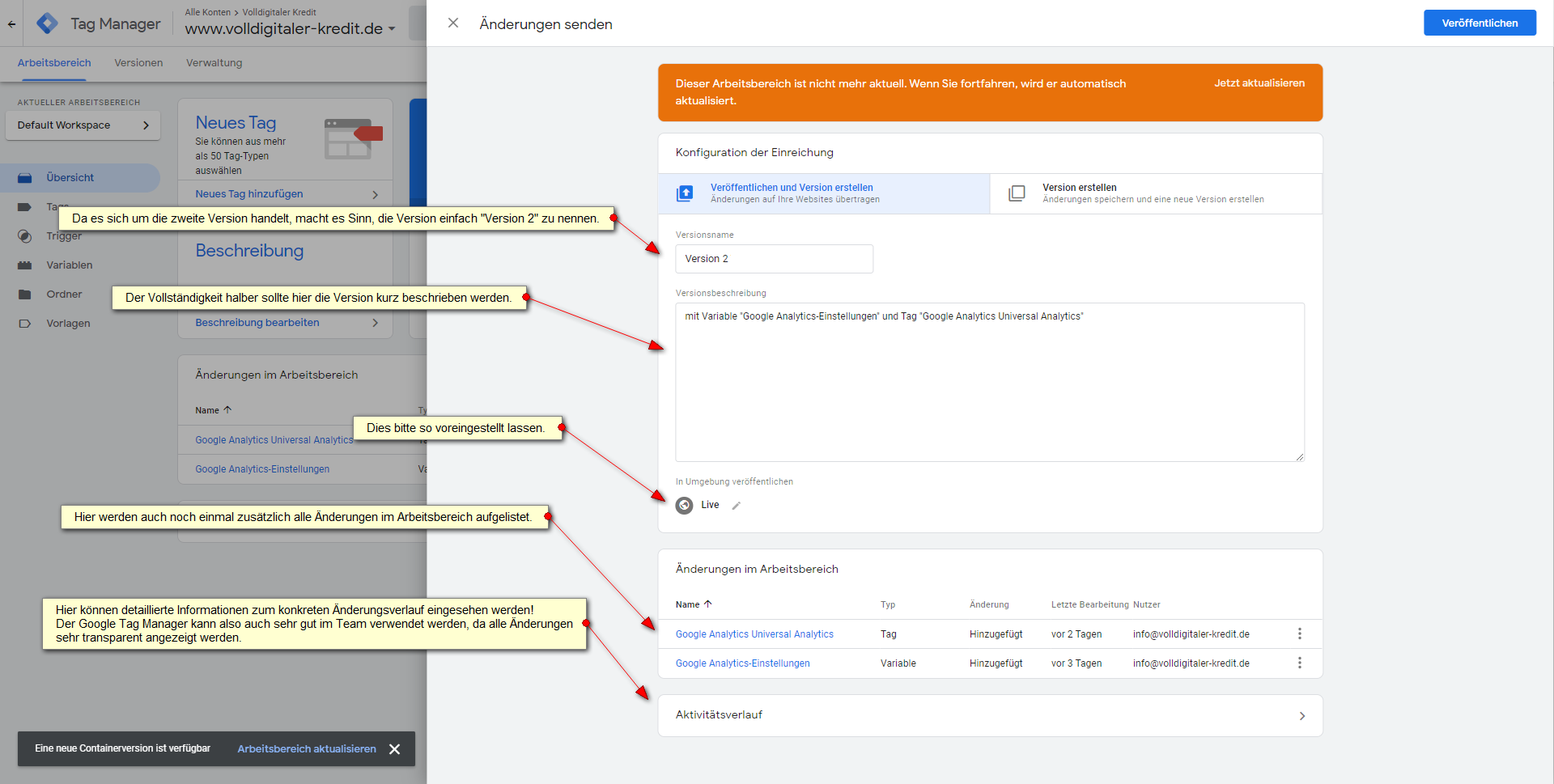Click the Live environment globe icon

(685, 506)
